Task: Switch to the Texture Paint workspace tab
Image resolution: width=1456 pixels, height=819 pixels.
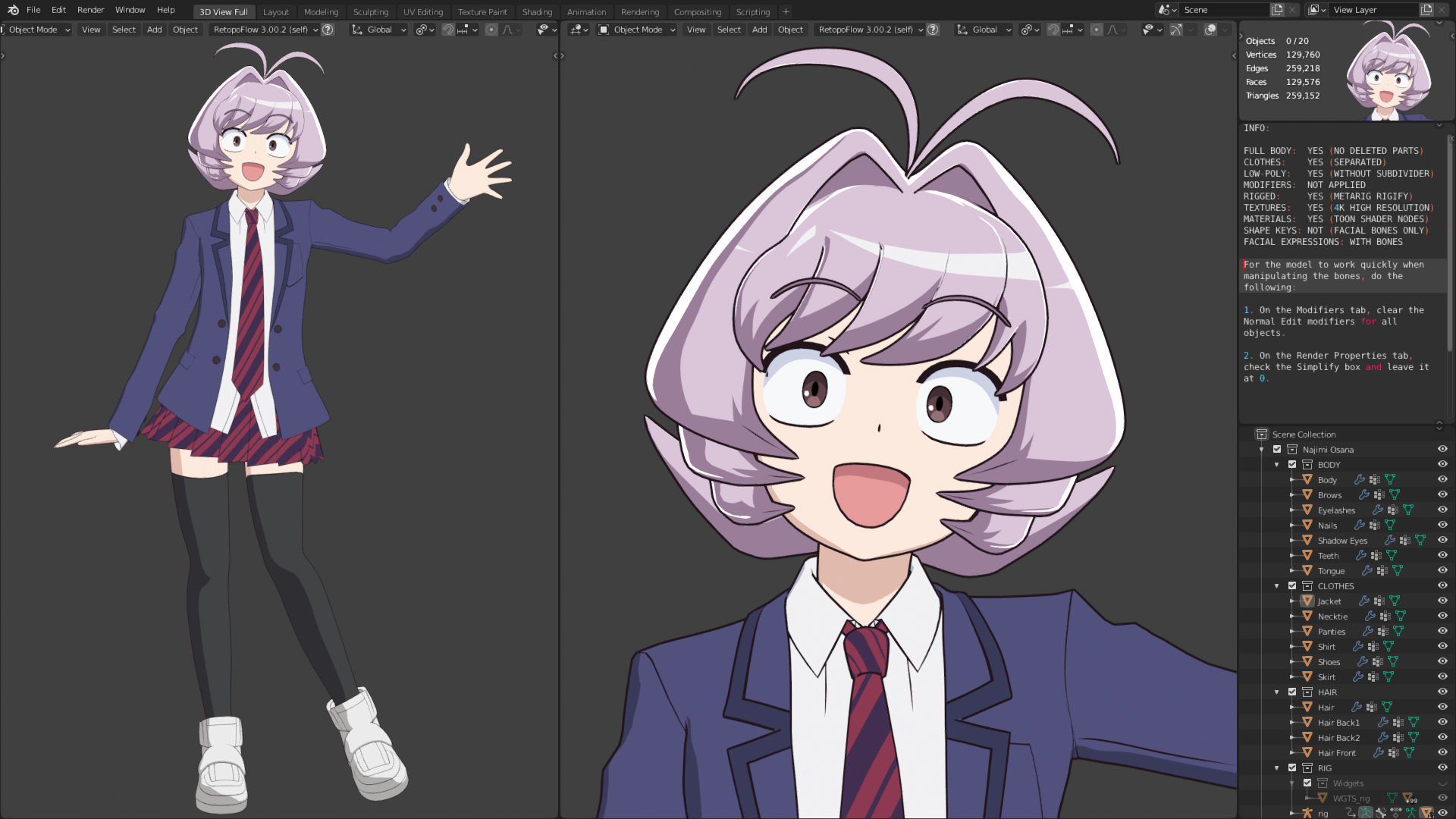Action: [x=482, y=12]
